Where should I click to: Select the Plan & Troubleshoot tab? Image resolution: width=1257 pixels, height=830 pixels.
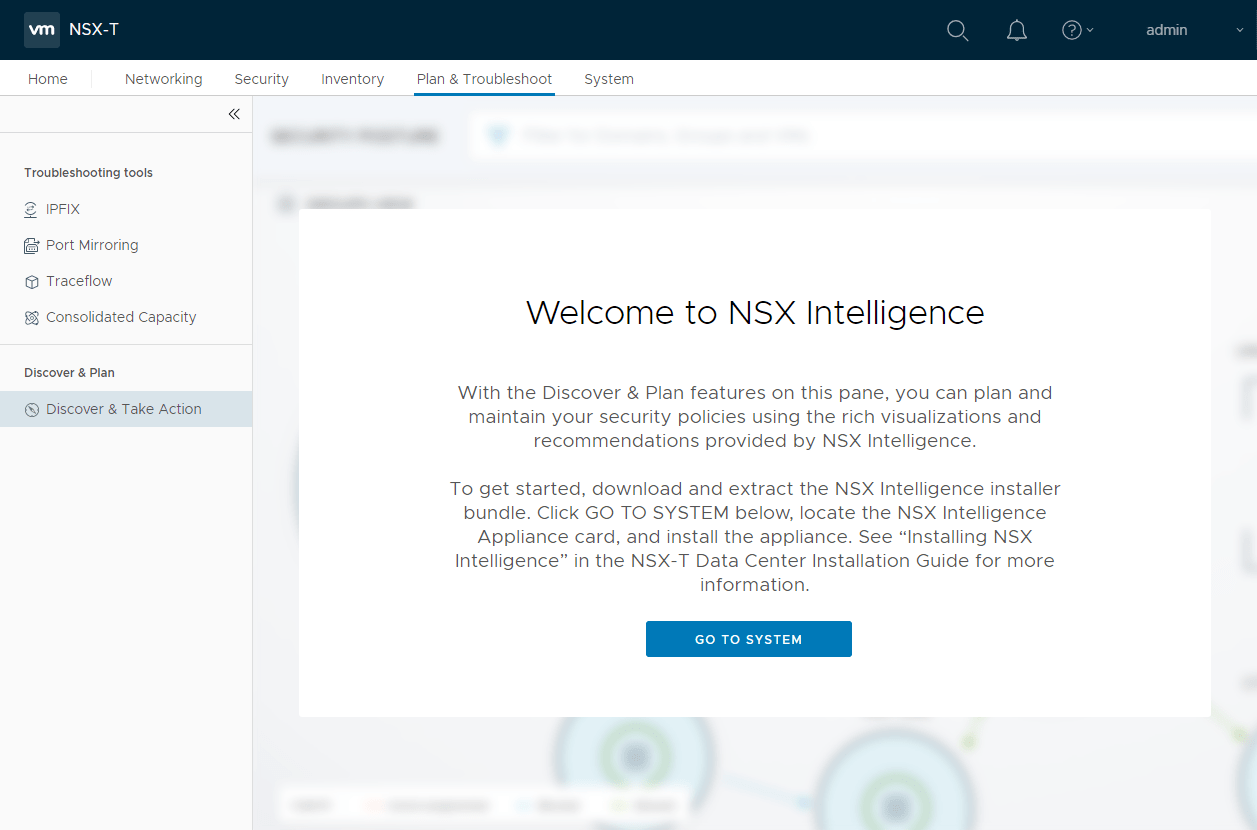485,79
